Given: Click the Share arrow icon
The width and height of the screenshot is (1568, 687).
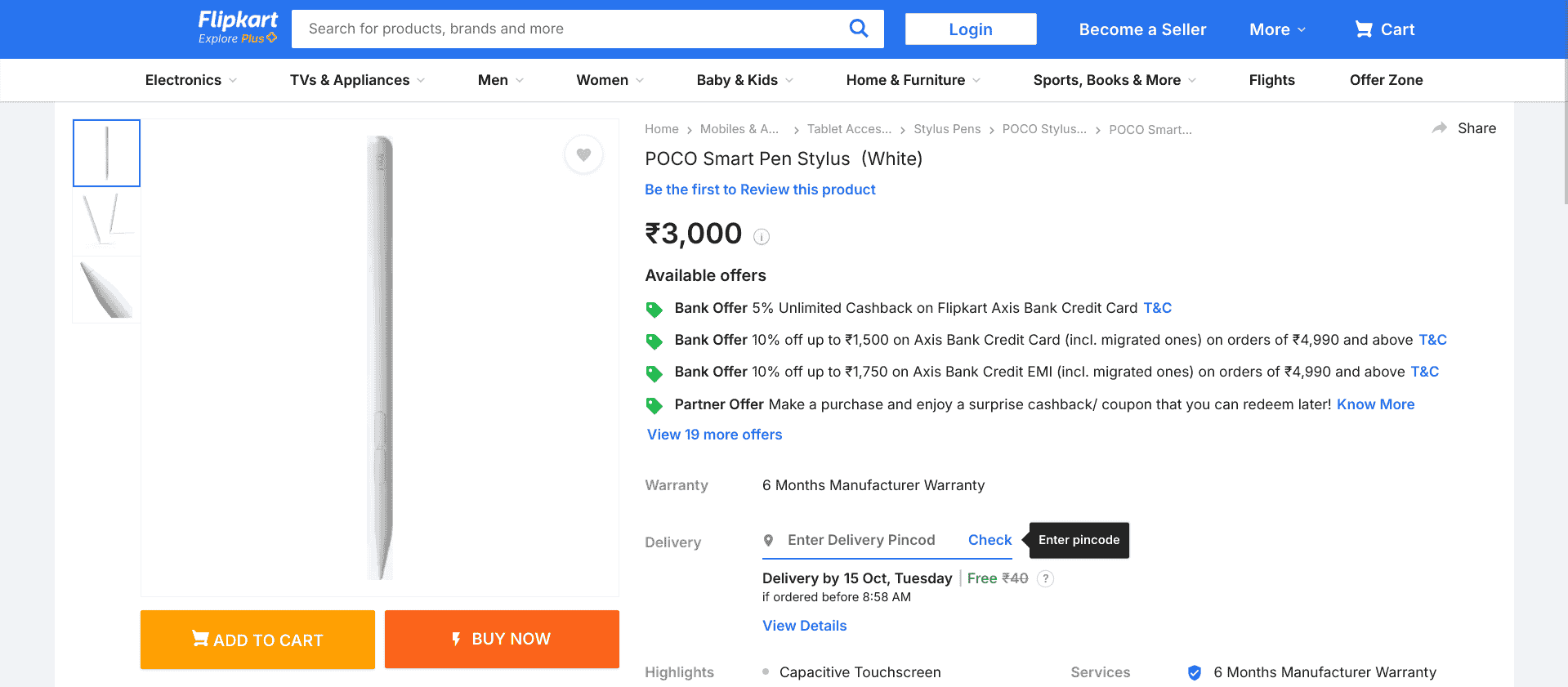Looking at the screenshot, I should [1440, 128].
